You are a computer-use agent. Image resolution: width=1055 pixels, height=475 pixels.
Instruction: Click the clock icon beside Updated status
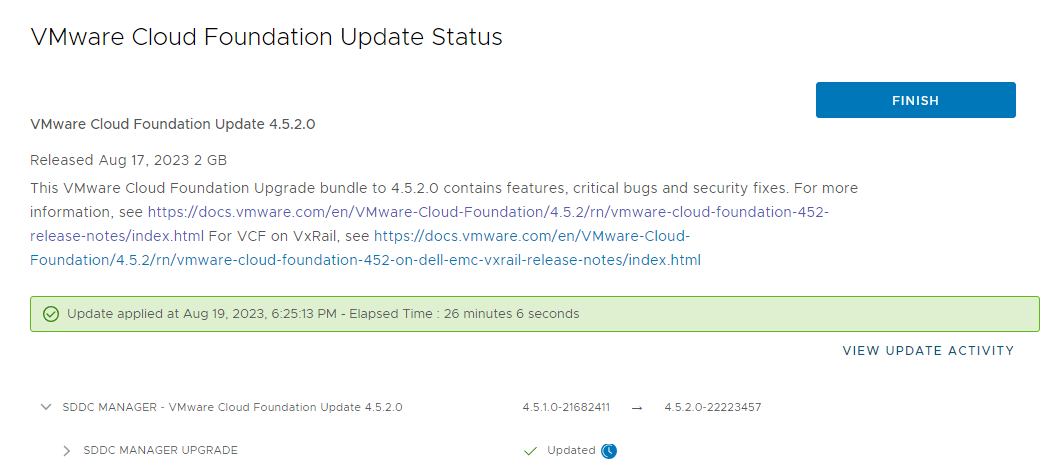pyautogui.click(x=609, y=451)
